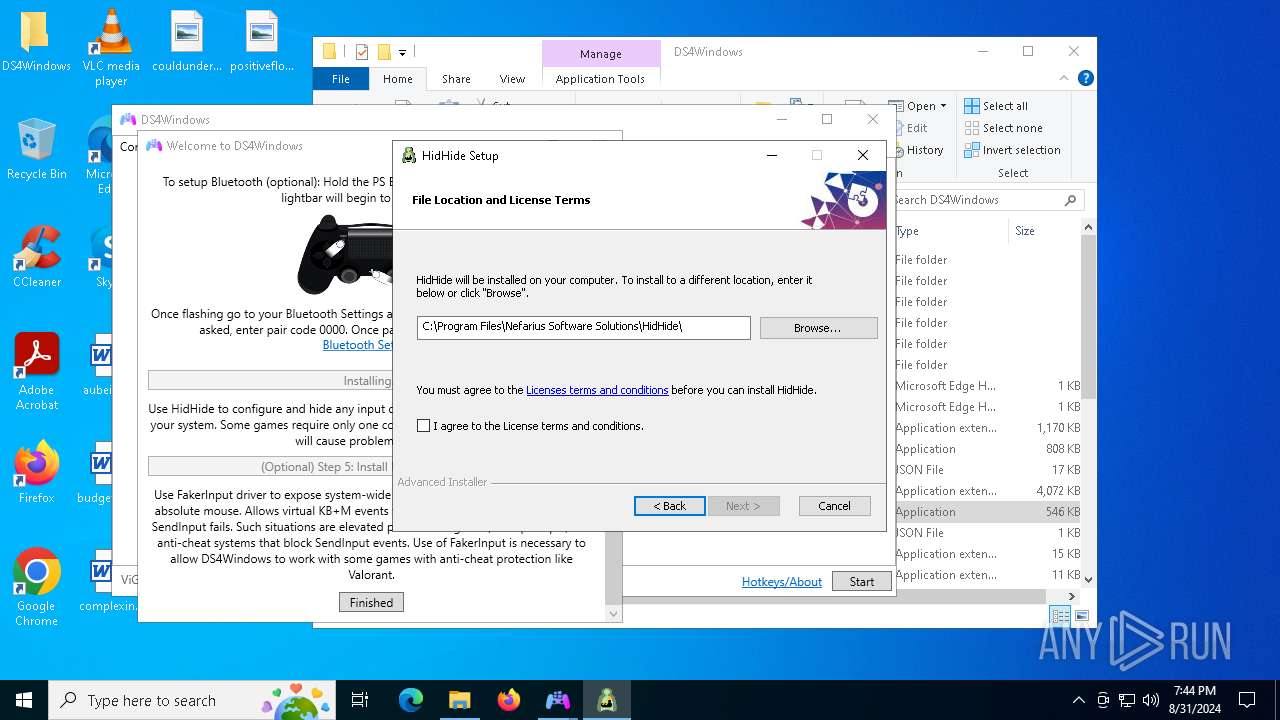This screenshot has height=720, width=1280.
Task: Select the Manage contextual tab
Action: point(600,54)
